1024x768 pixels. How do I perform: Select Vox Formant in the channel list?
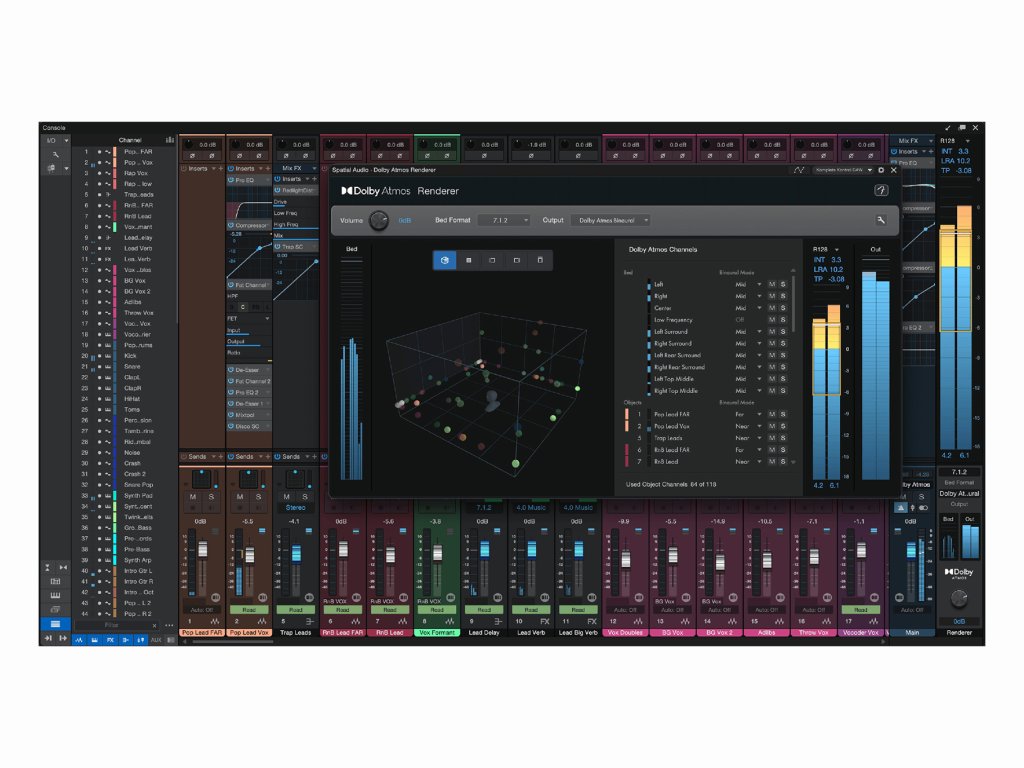click(138, 227)
